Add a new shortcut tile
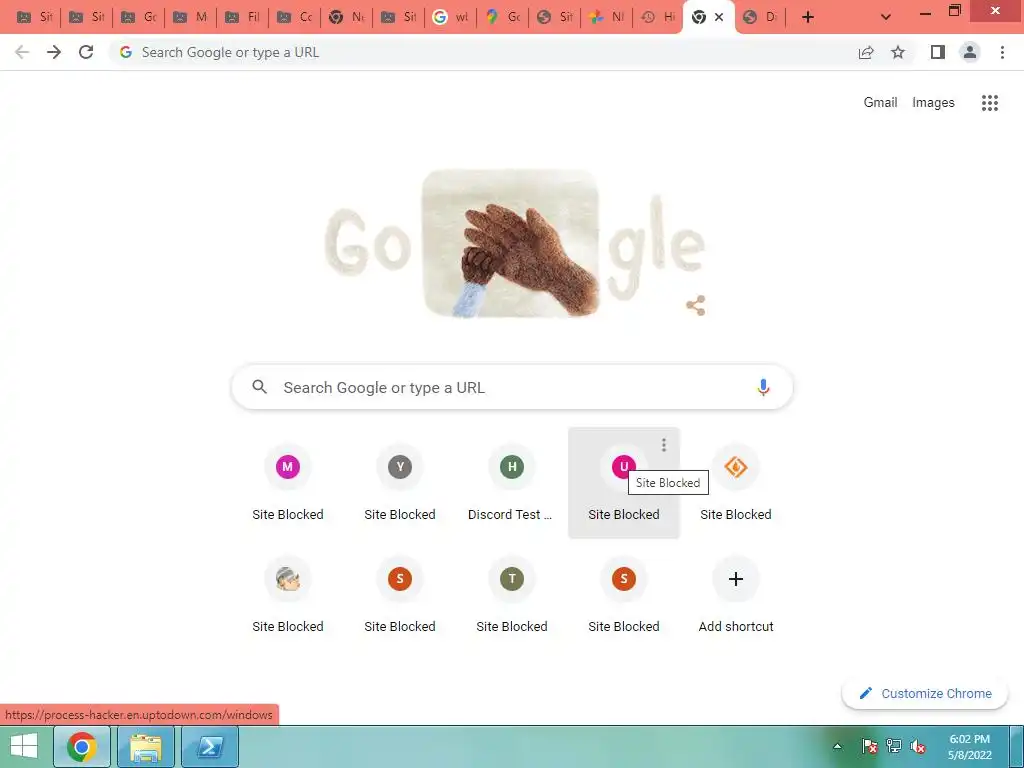 coord(736,595)
